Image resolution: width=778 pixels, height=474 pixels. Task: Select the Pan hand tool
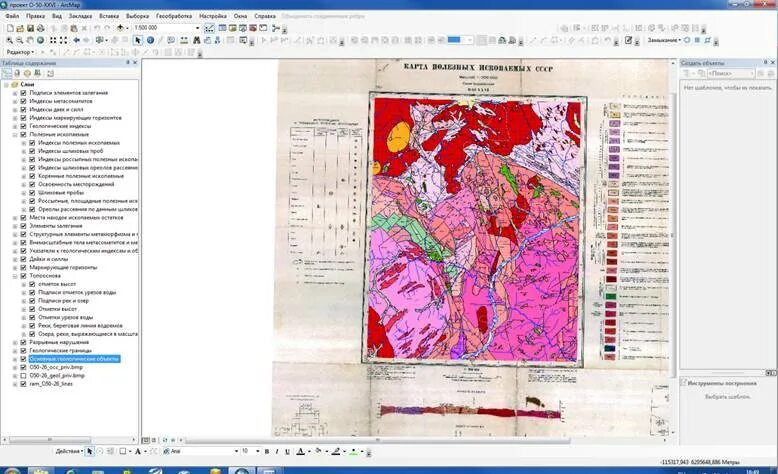pos(30,40)
